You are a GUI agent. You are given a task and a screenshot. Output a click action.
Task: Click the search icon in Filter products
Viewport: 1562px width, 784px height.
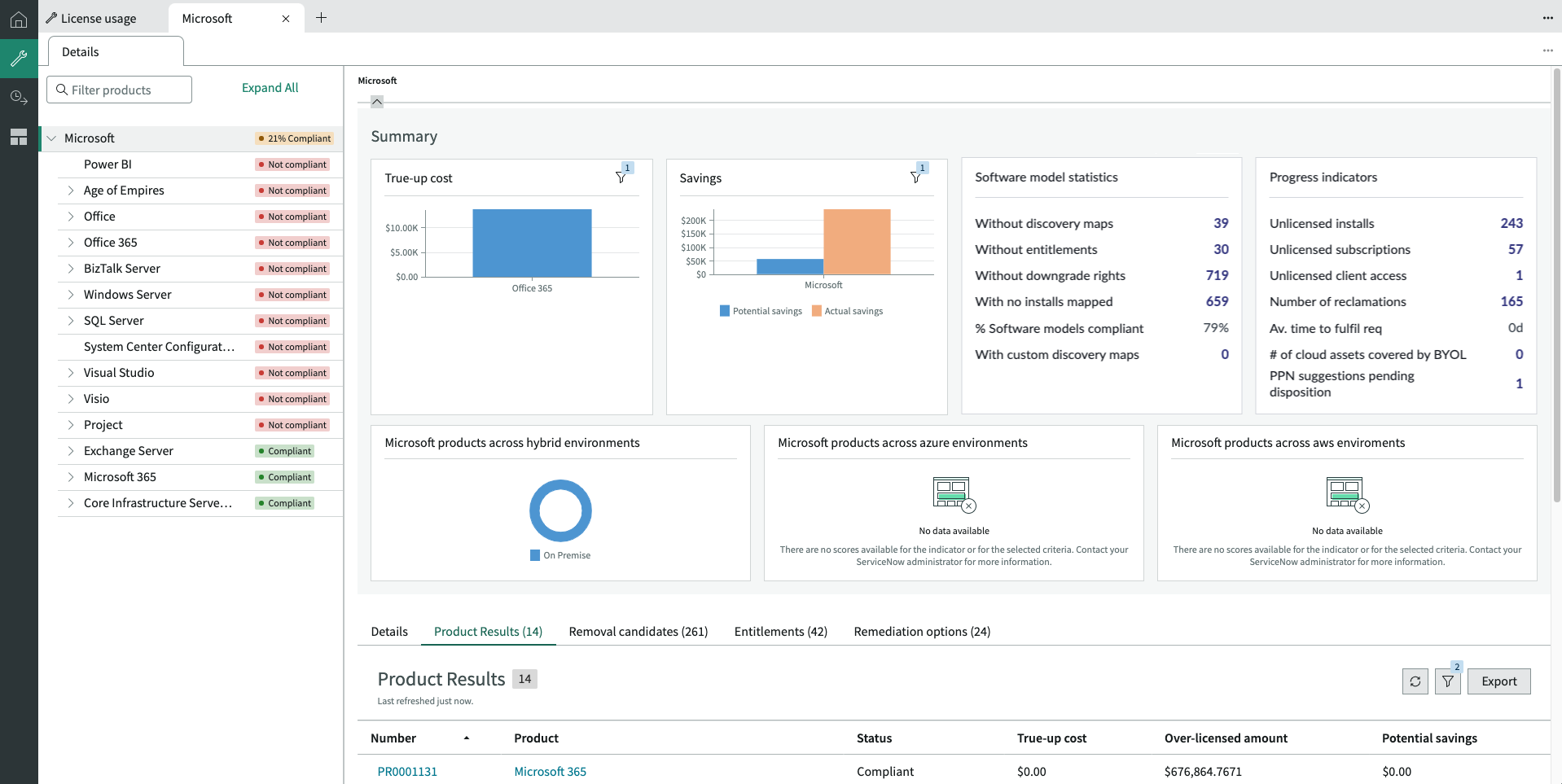pyautogui.click(x=61, y=90)
